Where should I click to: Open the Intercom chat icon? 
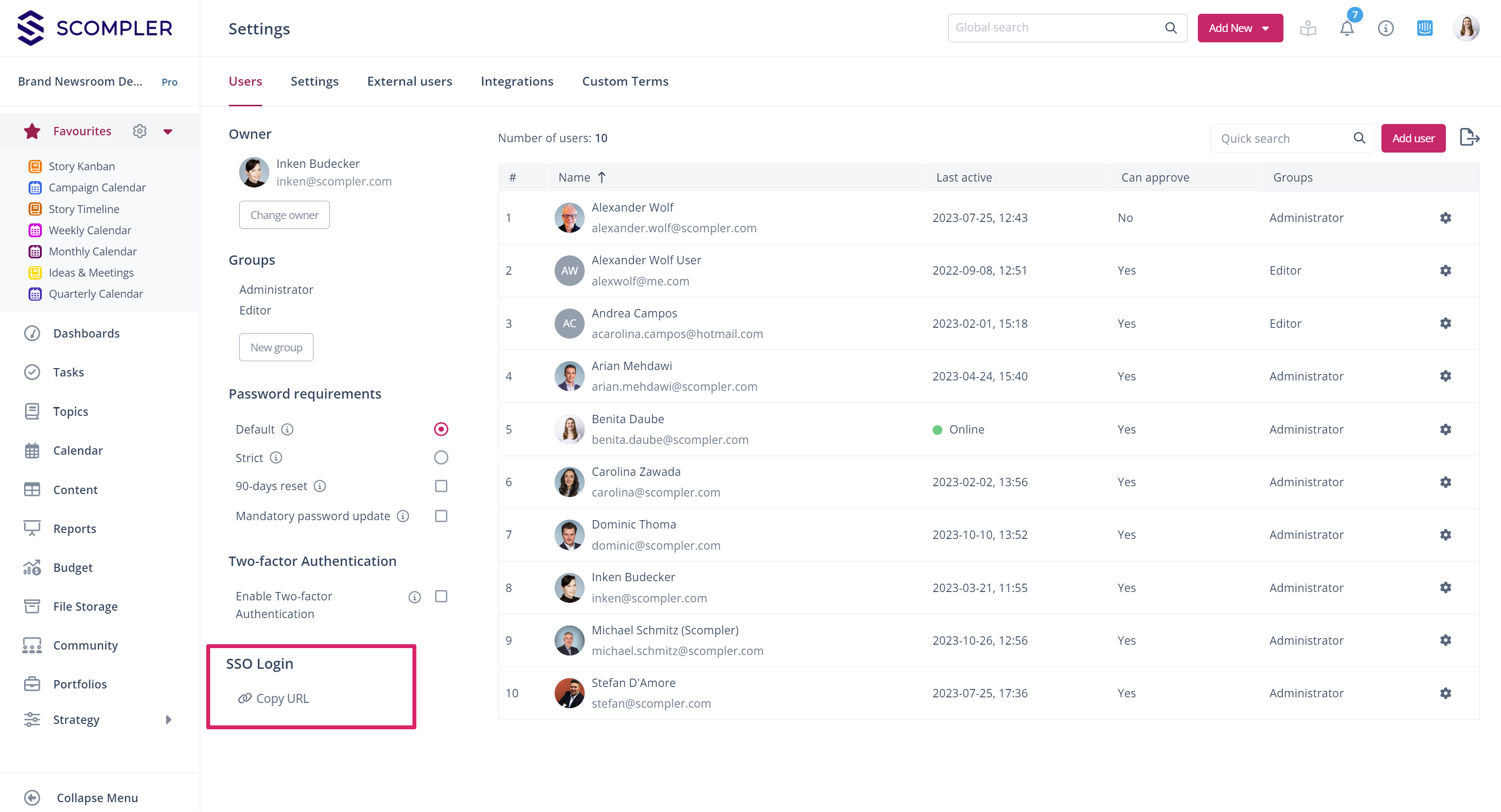click(1424, 28)
